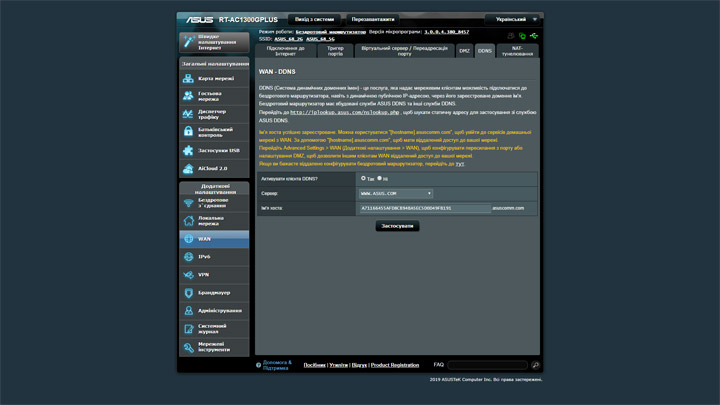The width and height of the screenshot is (720, 405).
Task: Switch to NAT-тунелювання tab
Action: (x=517, y=51)
